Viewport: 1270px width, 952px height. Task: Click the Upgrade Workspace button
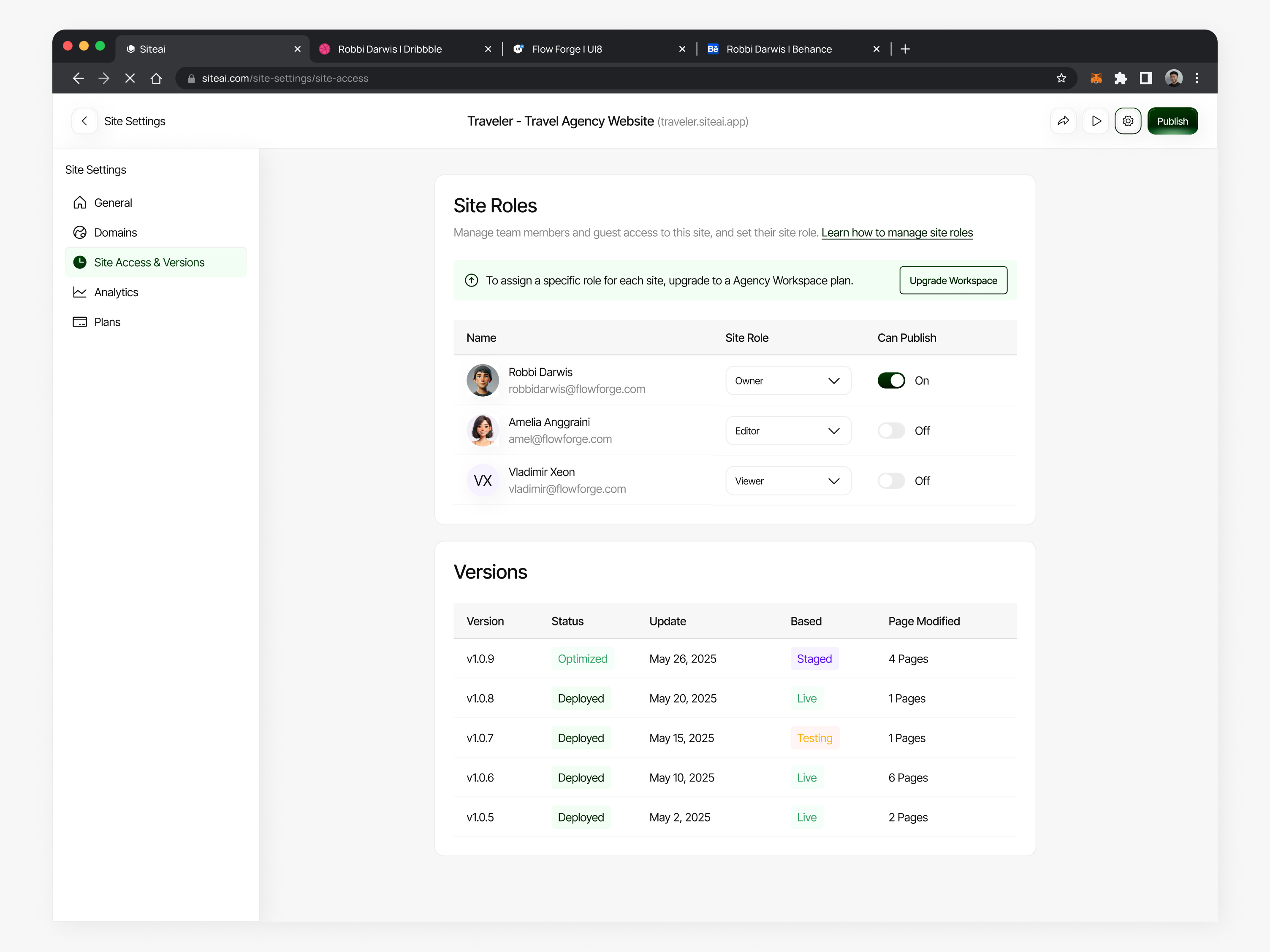(953, 280)
